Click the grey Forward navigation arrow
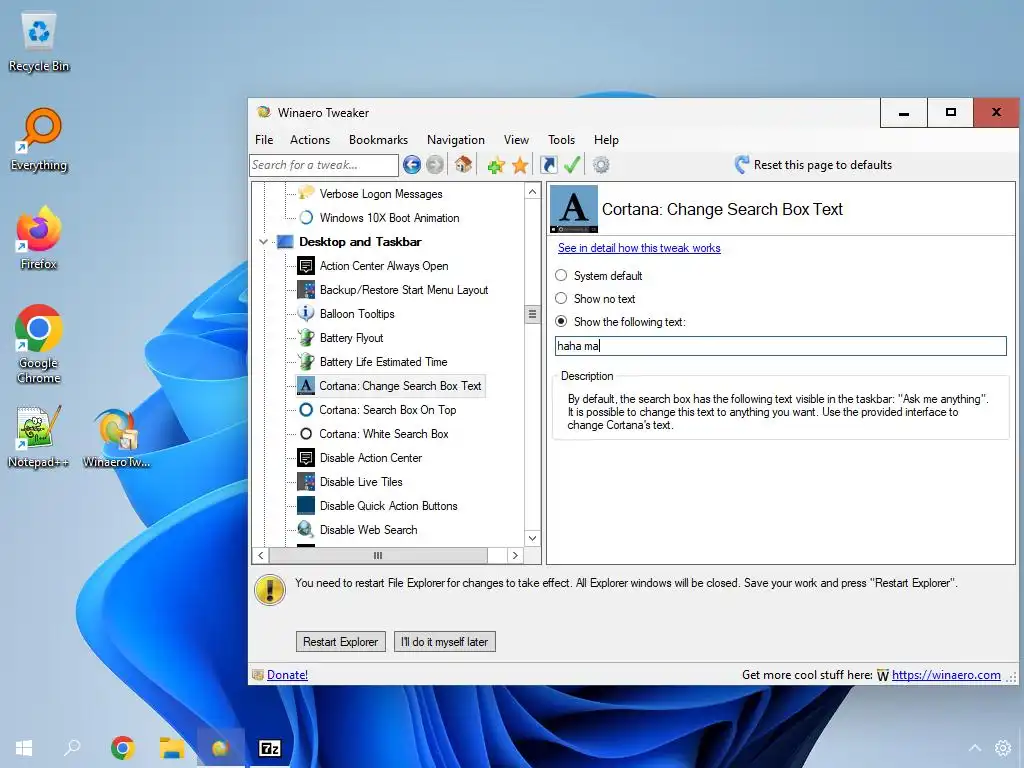This screenshot has width=1024, height=768. click(434, 165)
